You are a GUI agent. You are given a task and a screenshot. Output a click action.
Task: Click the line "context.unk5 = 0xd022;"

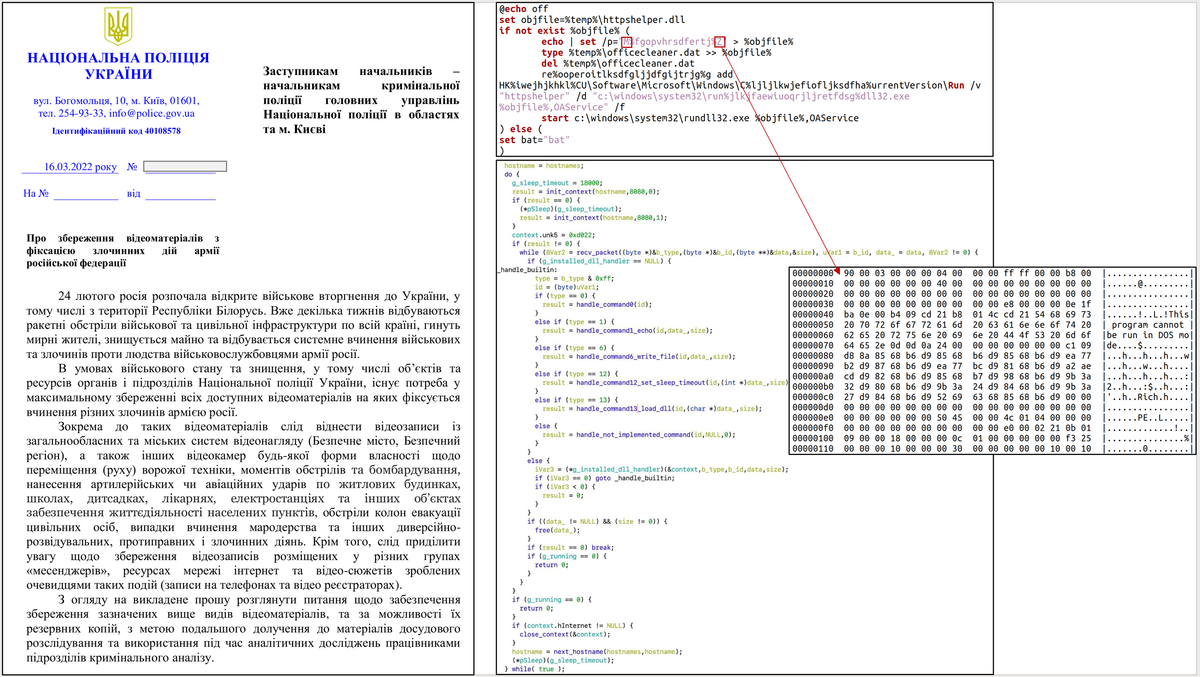click(x=553, y=235)
